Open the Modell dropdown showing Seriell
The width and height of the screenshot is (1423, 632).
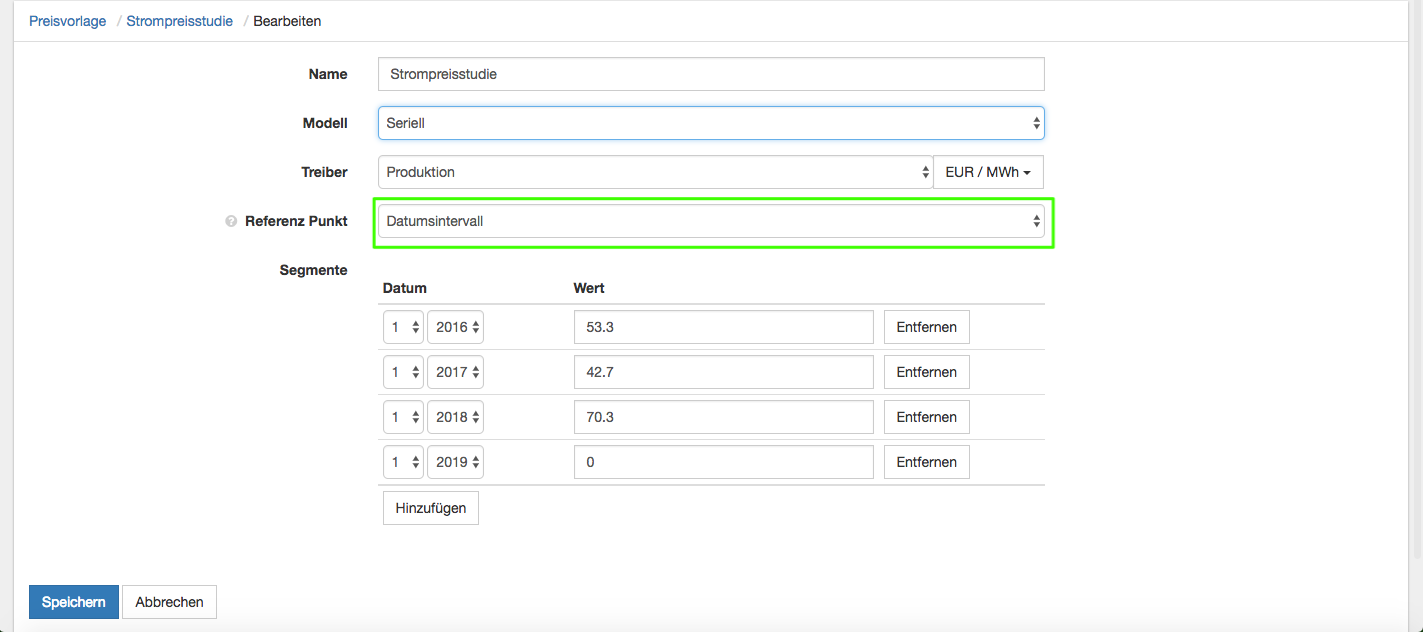(711, 123)
